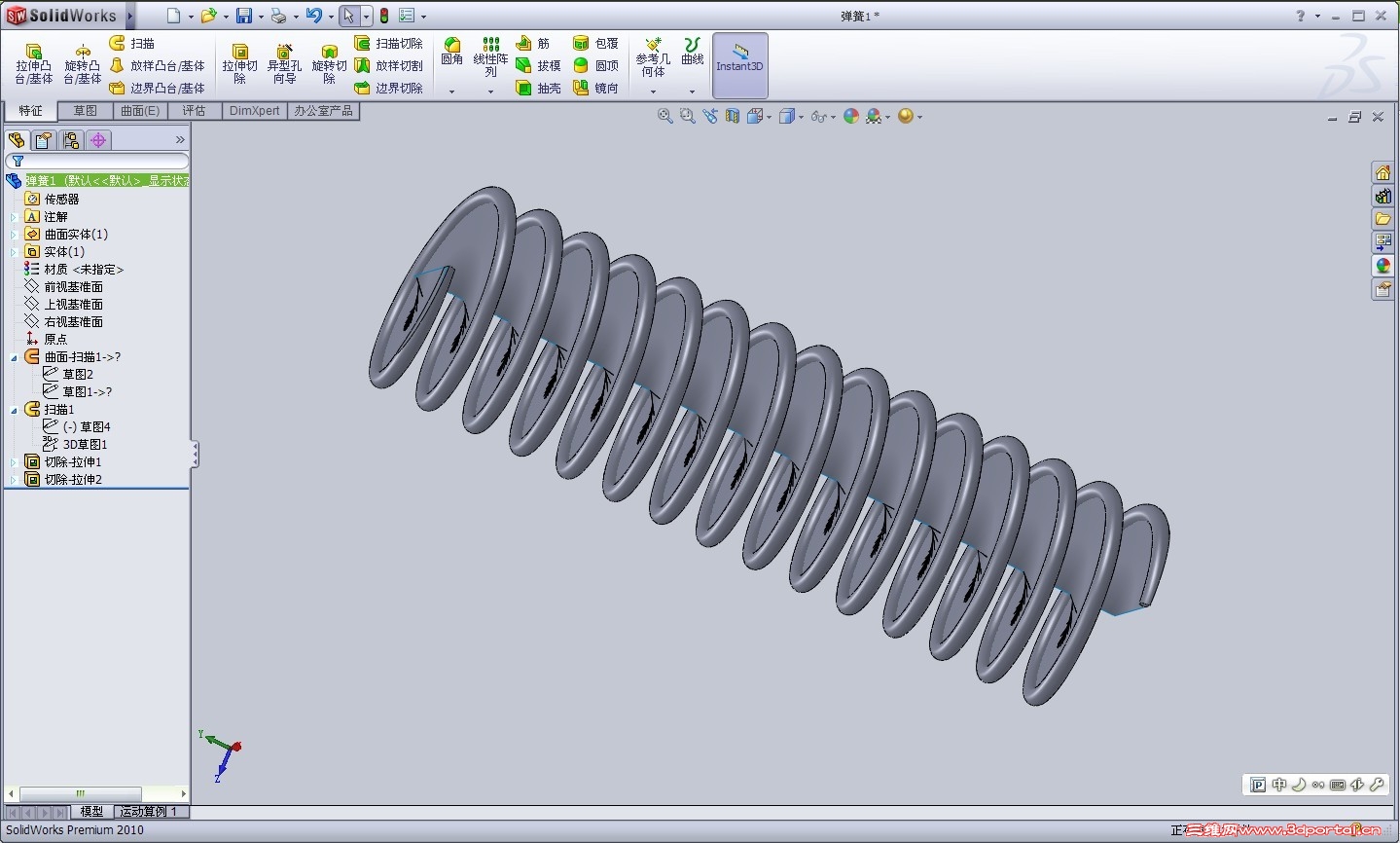Switch to the 特征 tab
The width and height of the screenshot is (1400, 843).
tap(31, 111)
